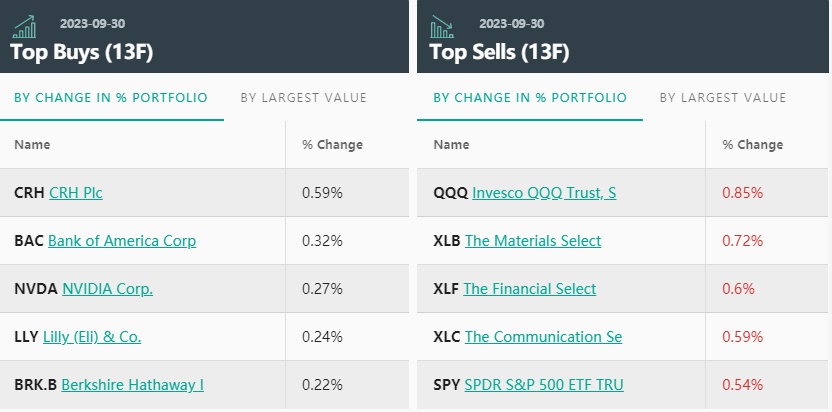Click The Communication Se link
Viewport: 832px width, 412px height.
543,337
